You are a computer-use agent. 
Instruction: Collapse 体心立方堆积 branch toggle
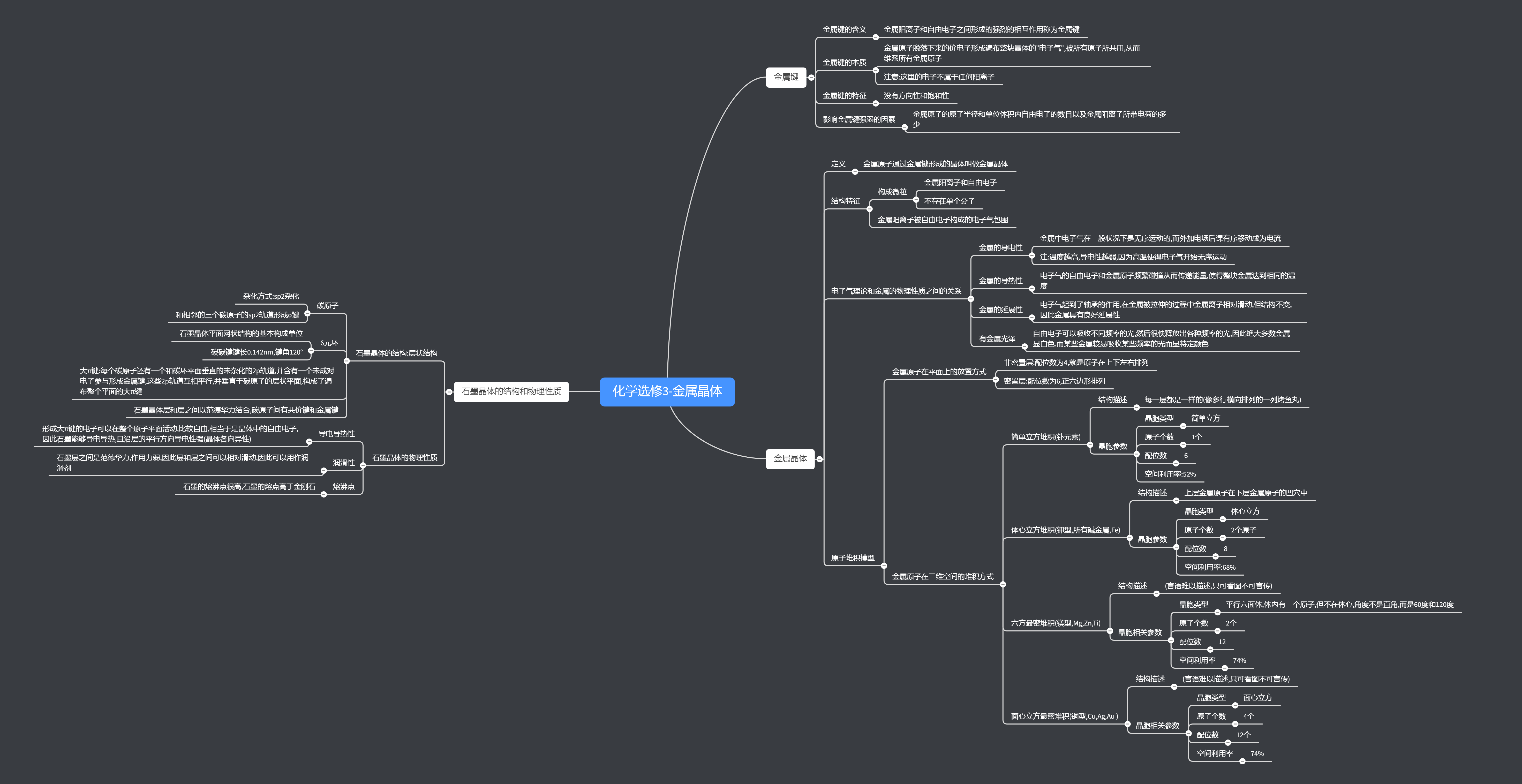pos(1130,538)
